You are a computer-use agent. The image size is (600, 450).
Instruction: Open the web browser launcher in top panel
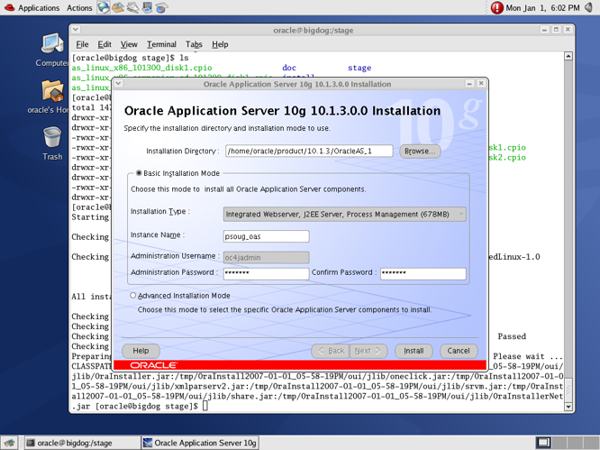103,7
